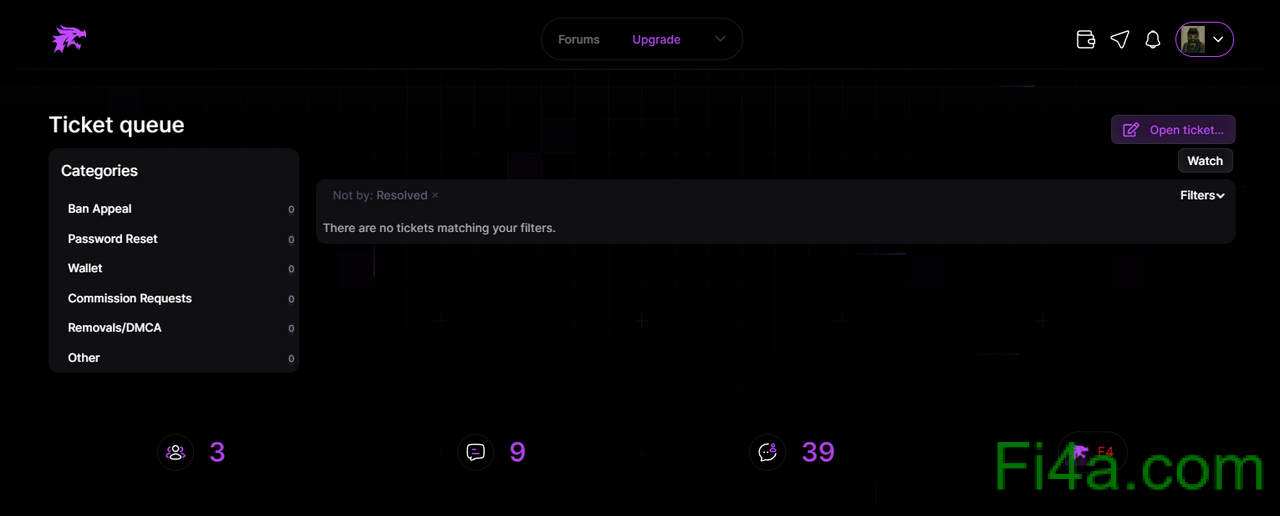1280x516 pixels.
Task: Click the dragon logo in the header
Action: (x=69, y=39)
